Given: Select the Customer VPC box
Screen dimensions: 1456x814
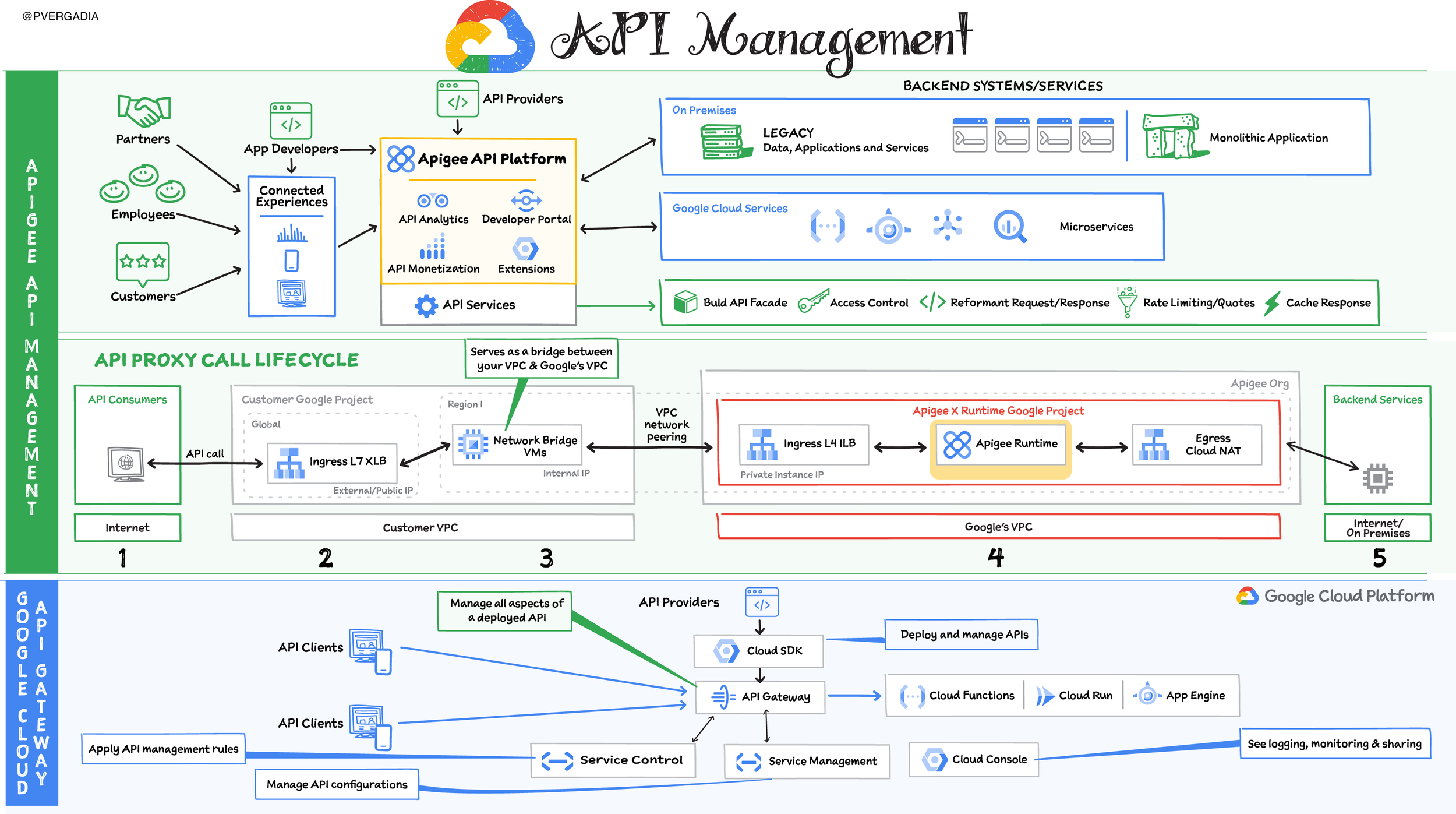Looking at the screenshot, I should tap(433, 528).
